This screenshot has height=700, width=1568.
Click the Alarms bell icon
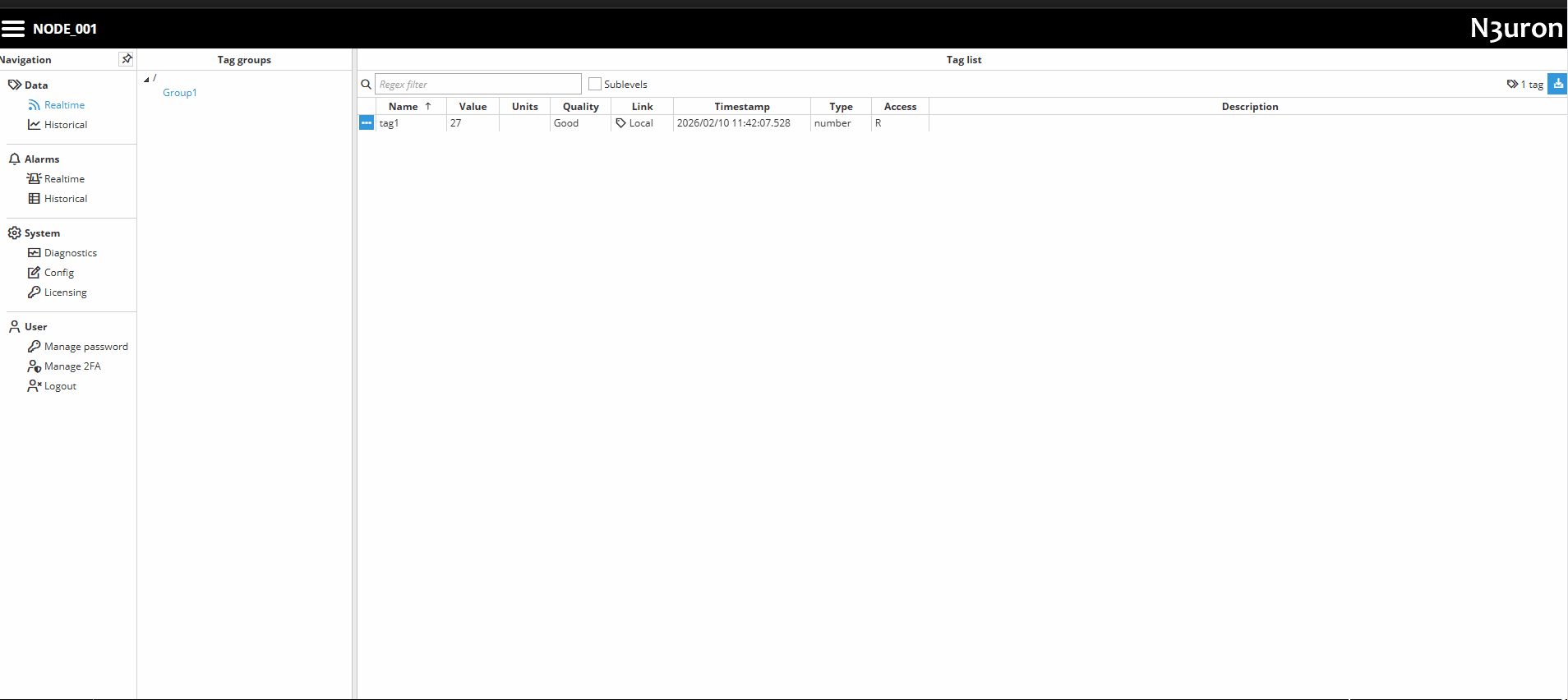coord(14,159)
